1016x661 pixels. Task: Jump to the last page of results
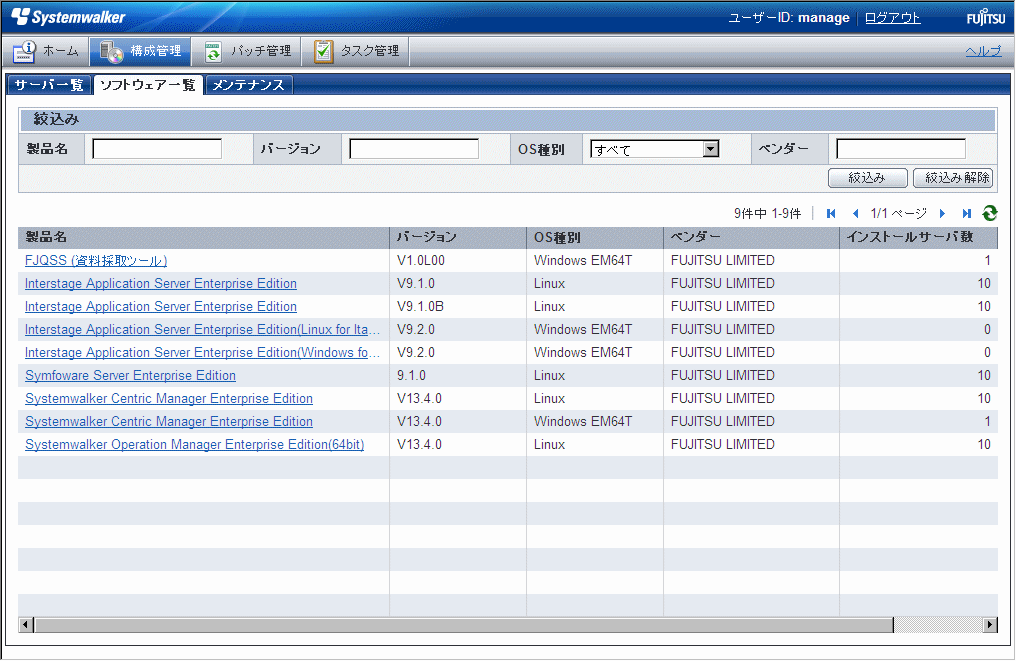point(967,213)
